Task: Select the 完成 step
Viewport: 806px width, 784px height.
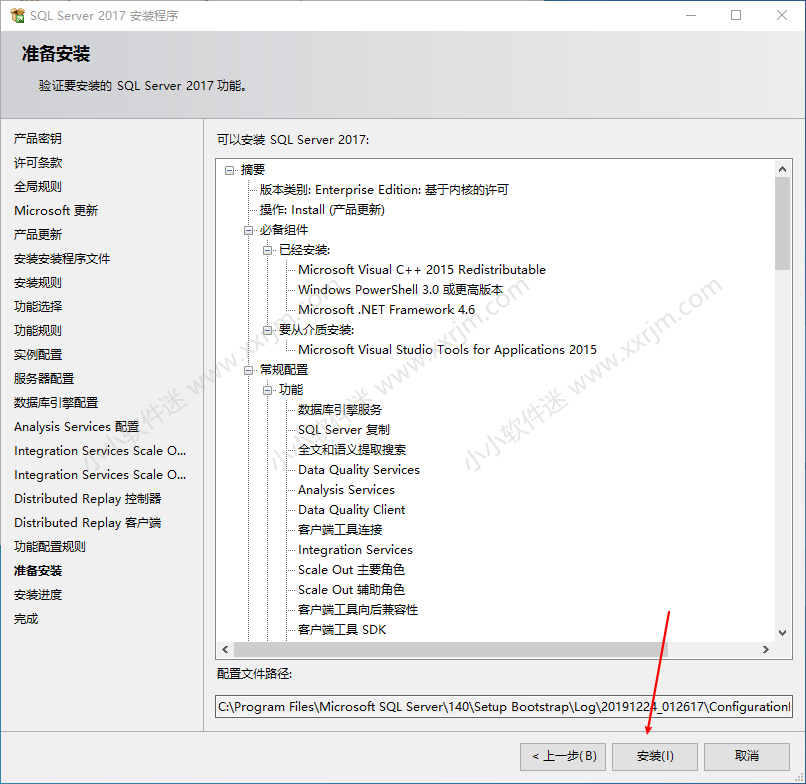Action: coord(26,619)
